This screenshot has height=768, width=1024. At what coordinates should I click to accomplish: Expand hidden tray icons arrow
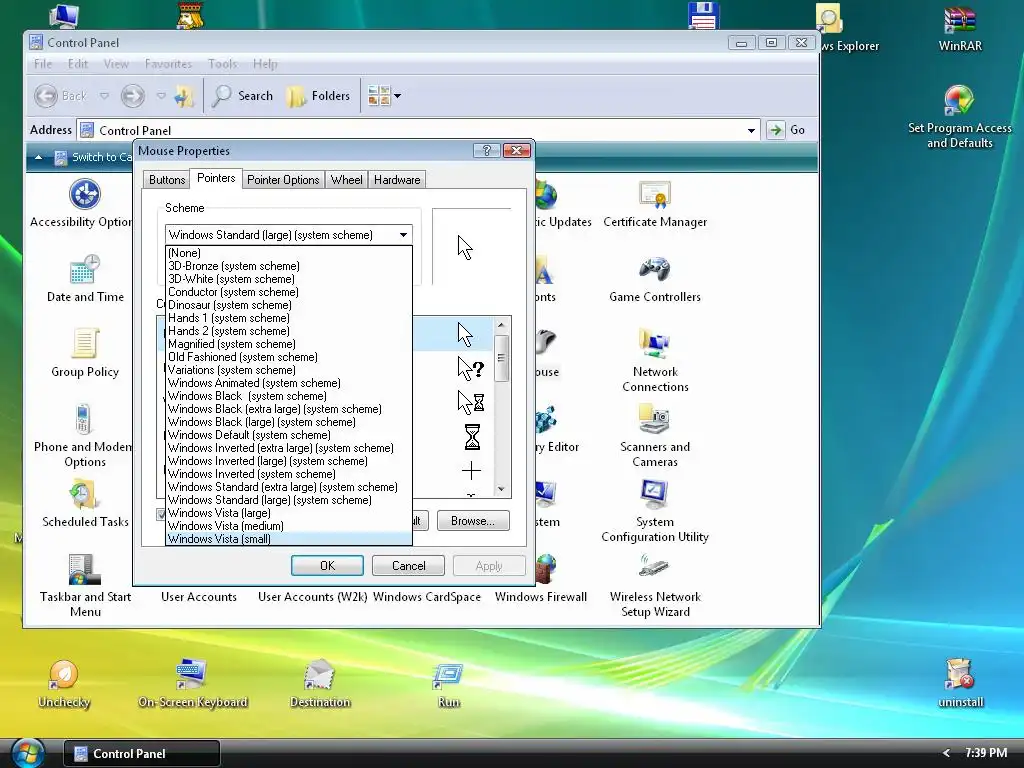click(946, 753)
